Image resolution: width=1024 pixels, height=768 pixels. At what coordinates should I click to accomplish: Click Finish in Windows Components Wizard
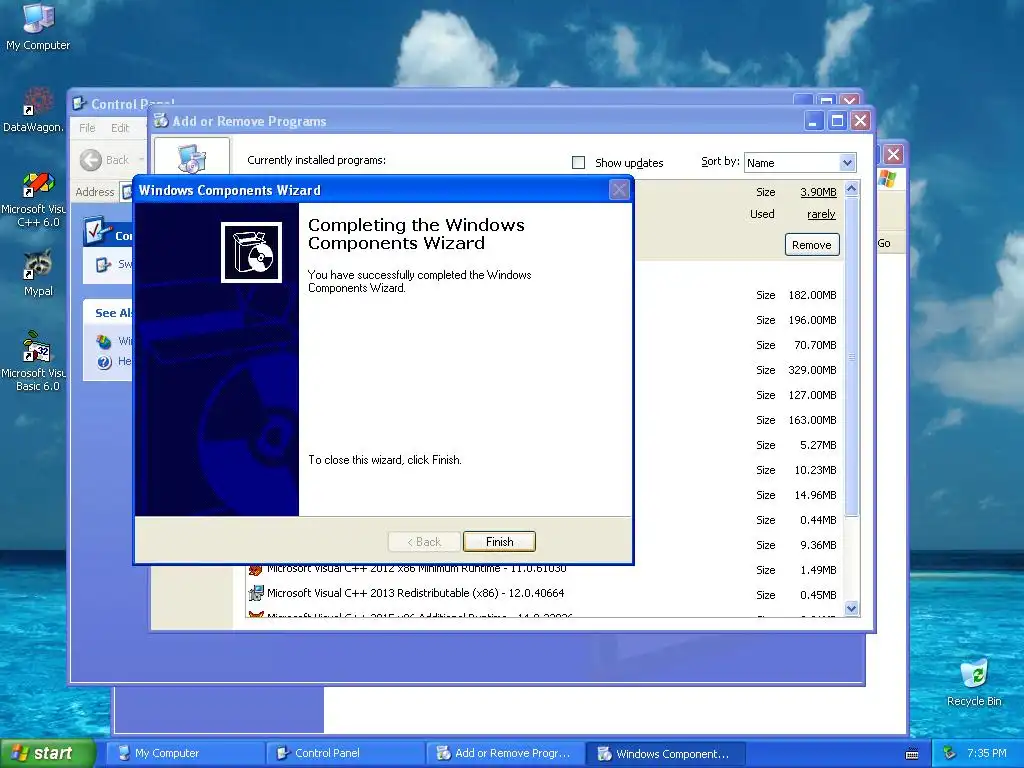(x=499, y=541)
